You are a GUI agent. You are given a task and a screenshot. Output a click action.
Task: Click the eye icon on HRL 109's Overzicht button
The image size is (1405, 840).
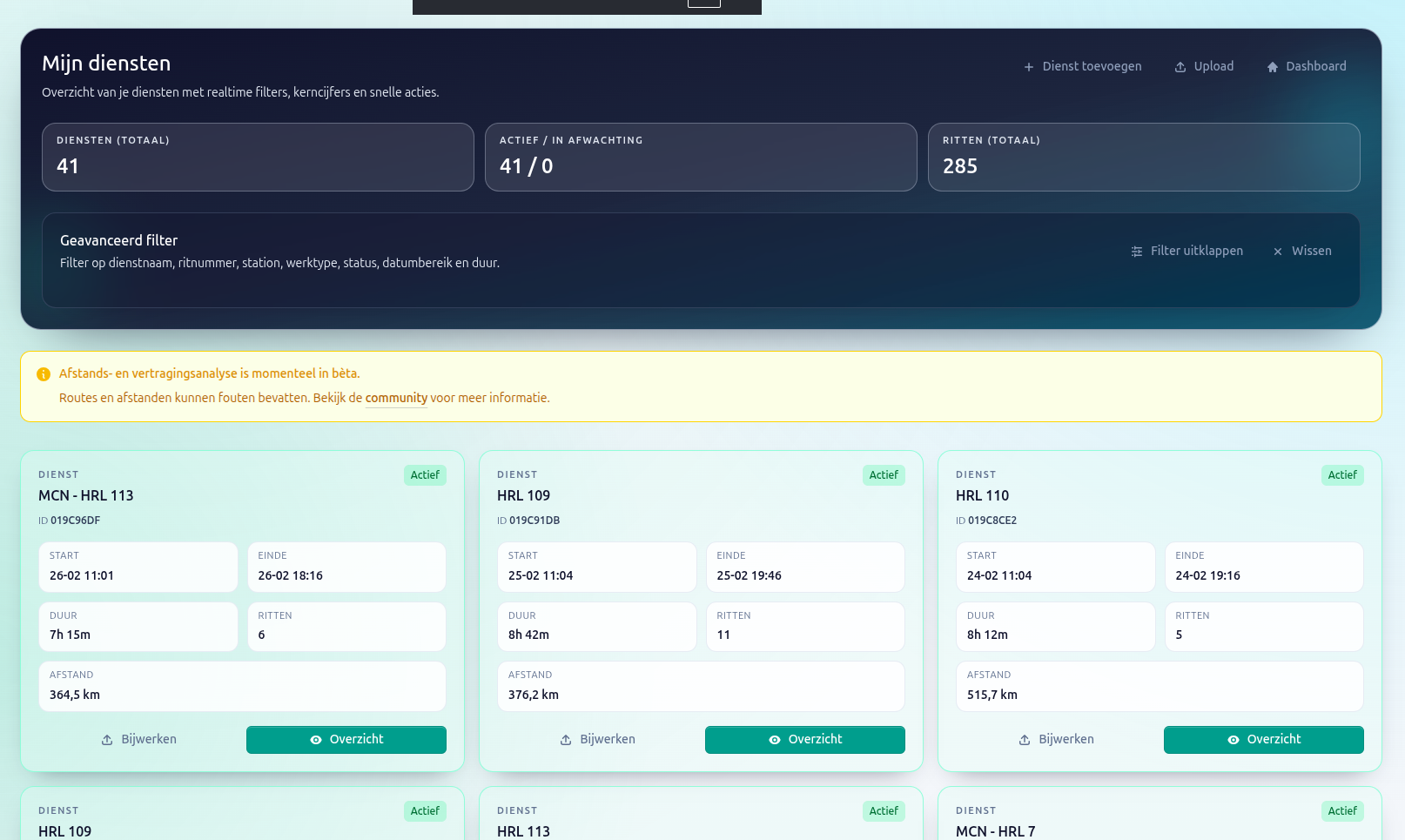(x=773, y=739)
